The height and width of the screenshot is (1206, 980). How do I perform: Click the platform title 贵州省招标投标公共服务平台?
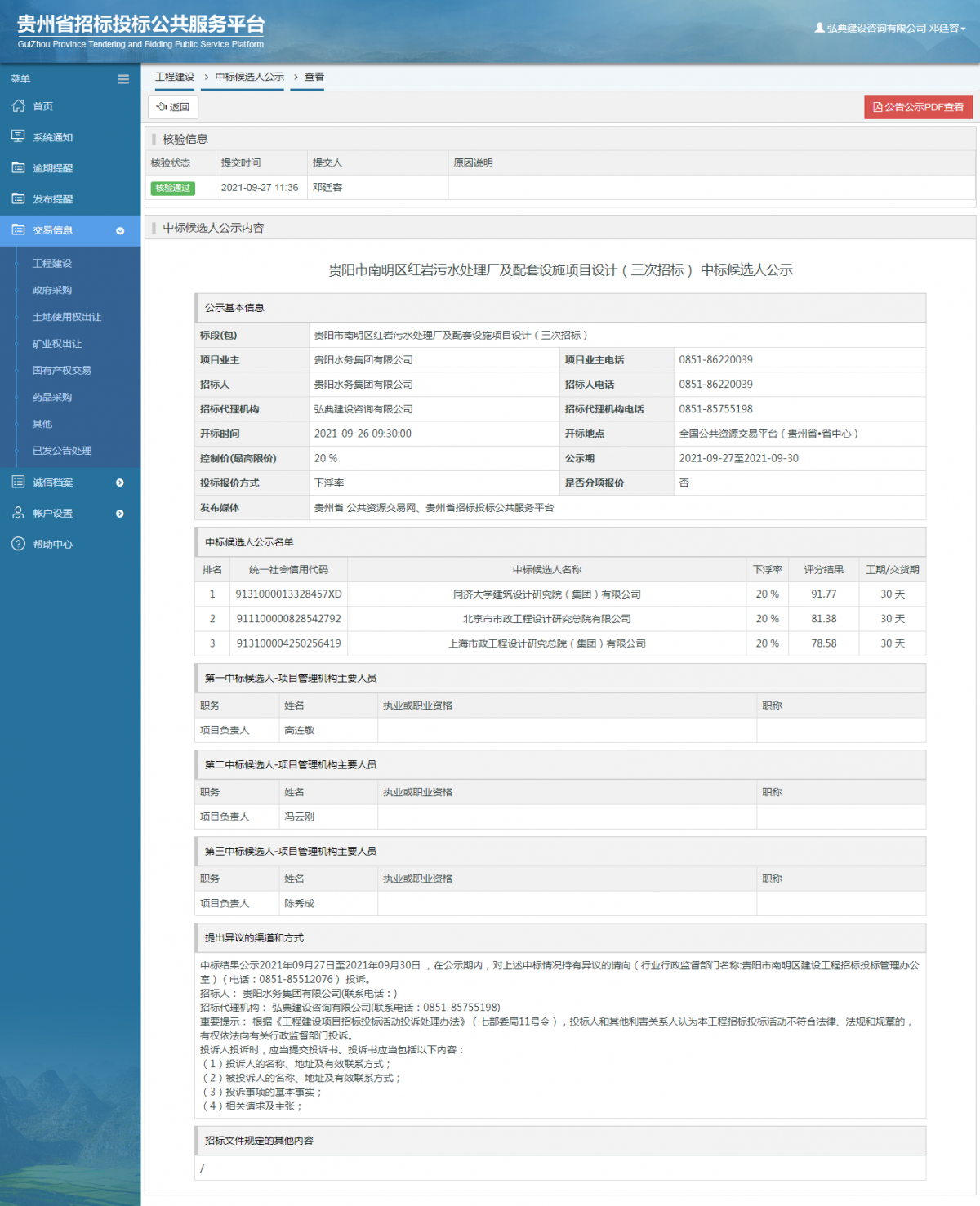140,24
